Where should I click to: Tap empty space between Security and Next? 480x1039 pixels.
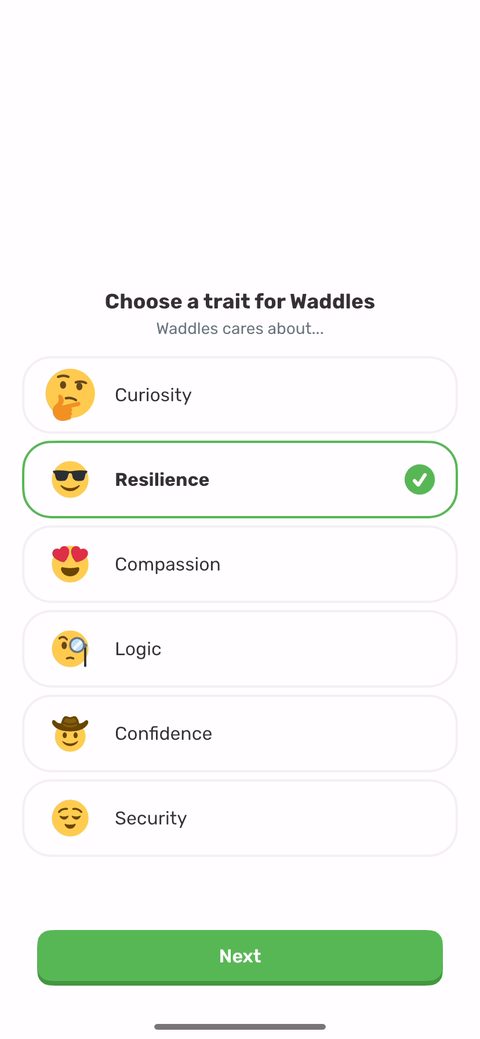[x=240, y=893]
